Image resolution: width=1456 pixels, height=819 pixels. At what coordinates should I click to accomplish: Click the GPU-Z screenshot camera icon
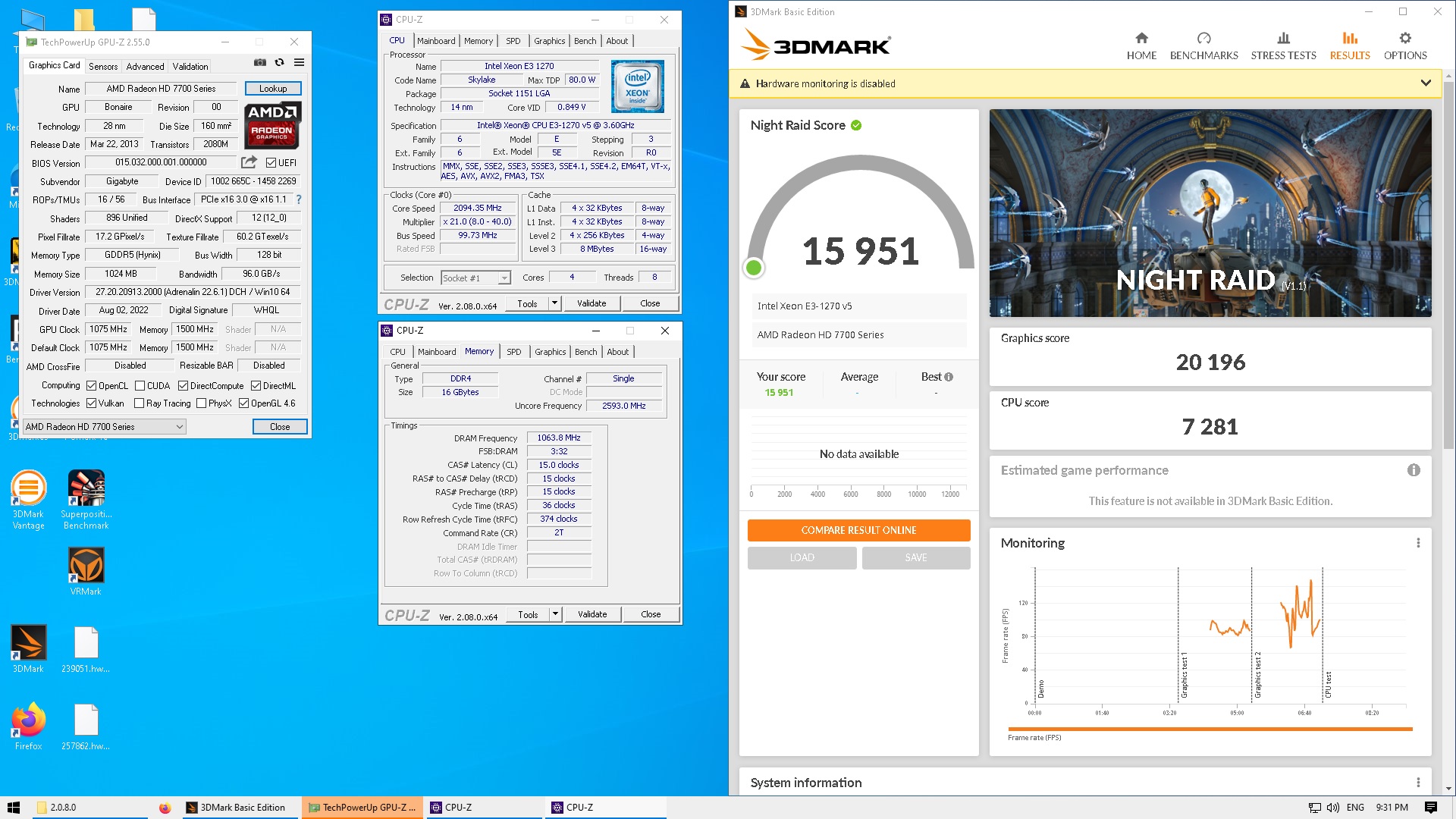(x=260, y=62)
